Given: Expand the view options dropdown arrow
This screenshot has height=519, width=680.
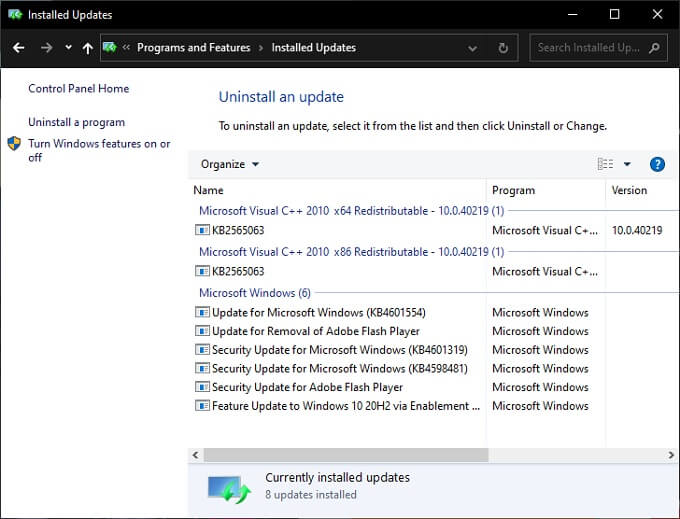Looking at the screenshot, I should click(627, 164).
